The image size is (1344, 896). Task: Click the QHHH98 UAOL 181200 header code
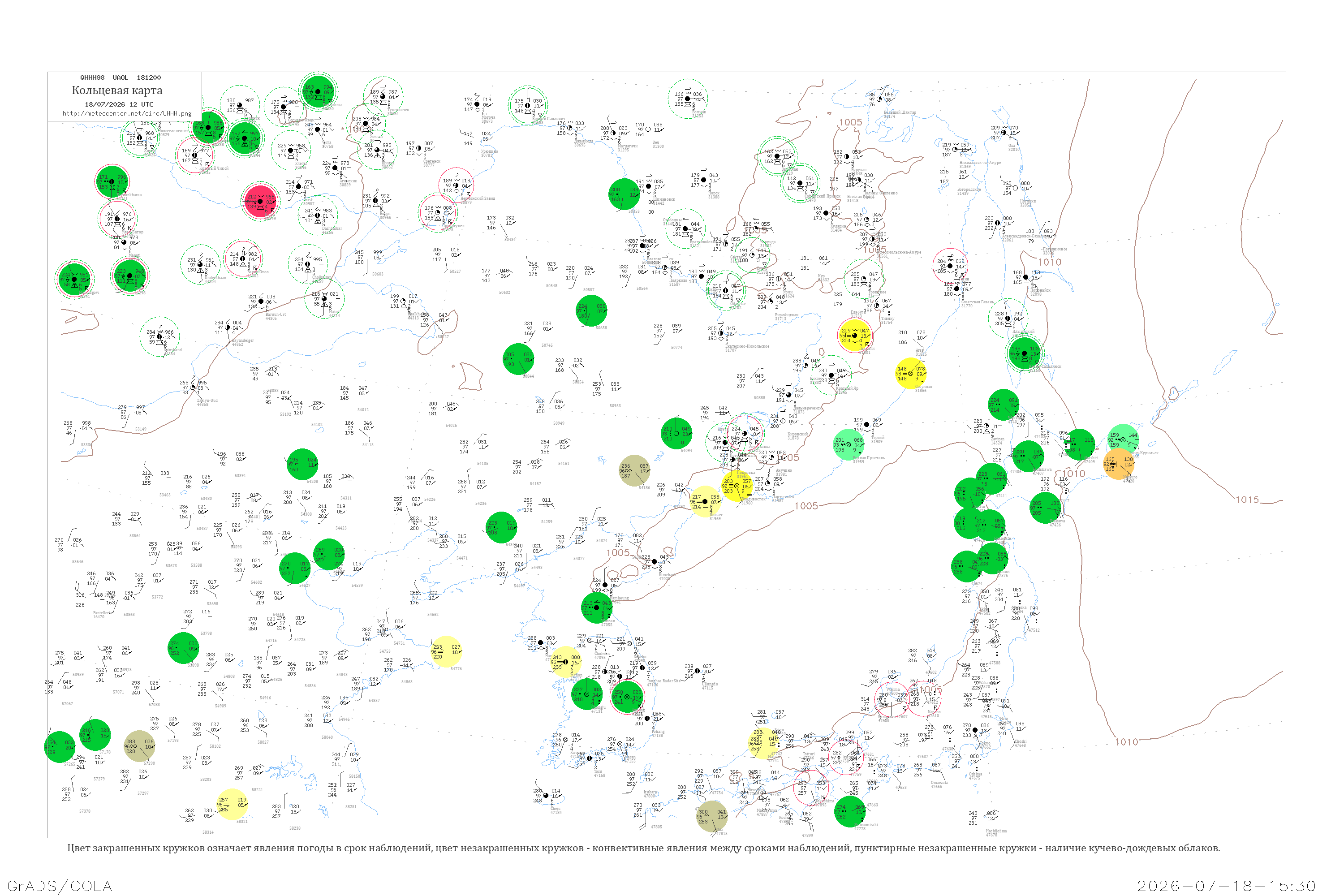tap(121, 78)
